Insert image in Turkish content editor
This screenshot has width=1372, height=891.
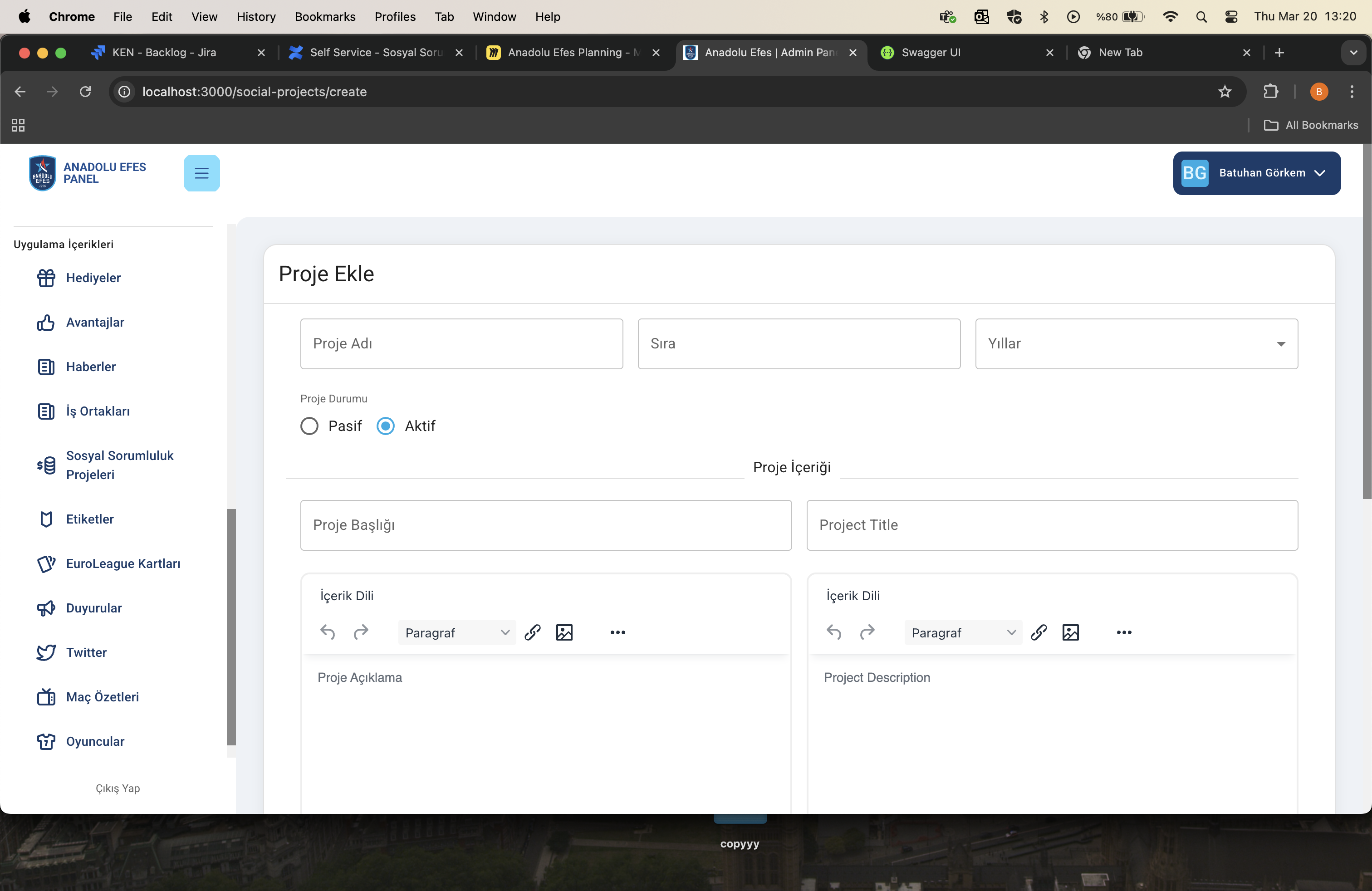[564, 632]
